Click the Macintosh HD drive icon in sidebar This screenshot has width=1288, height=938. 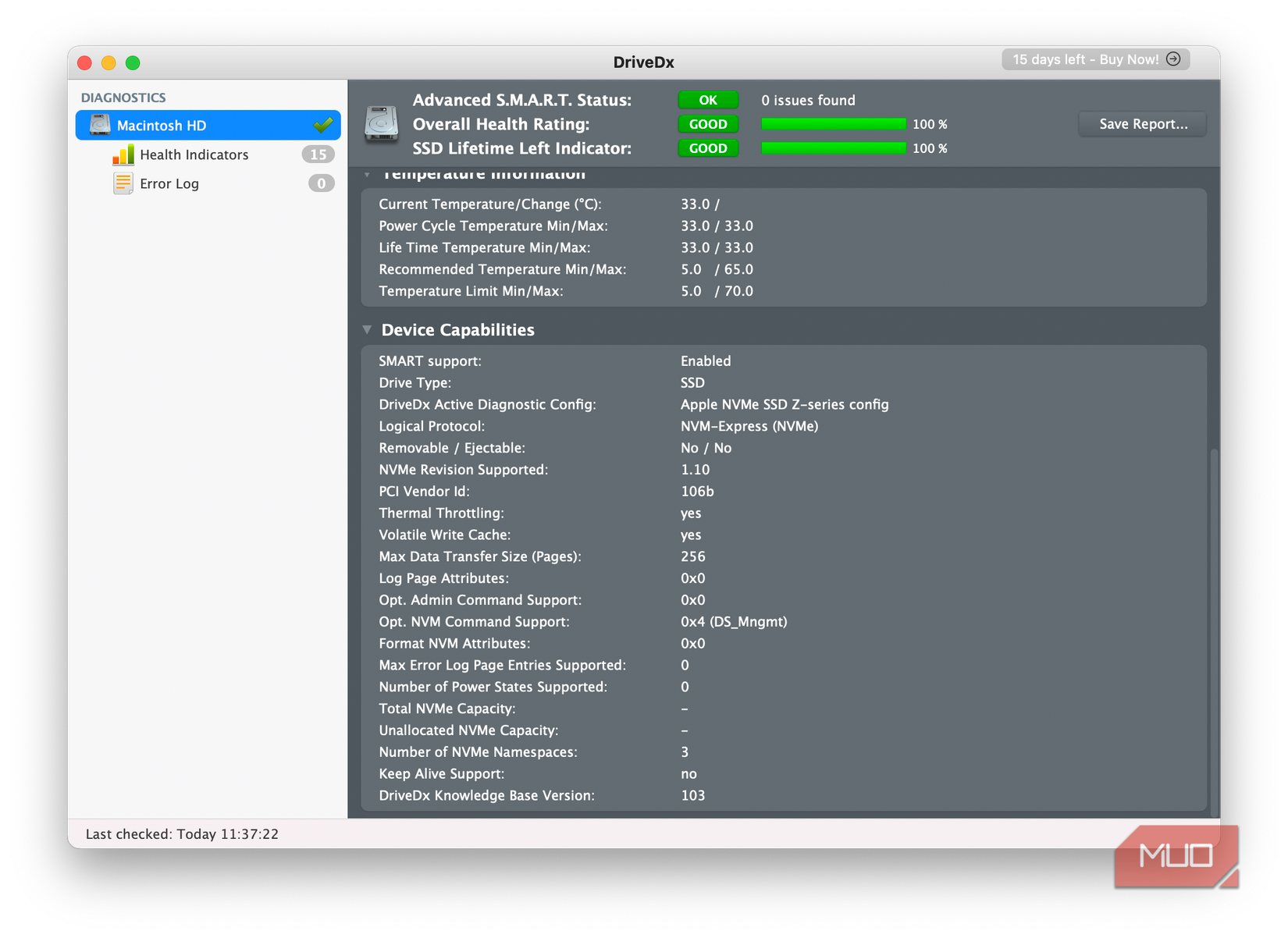click(100, 125)
